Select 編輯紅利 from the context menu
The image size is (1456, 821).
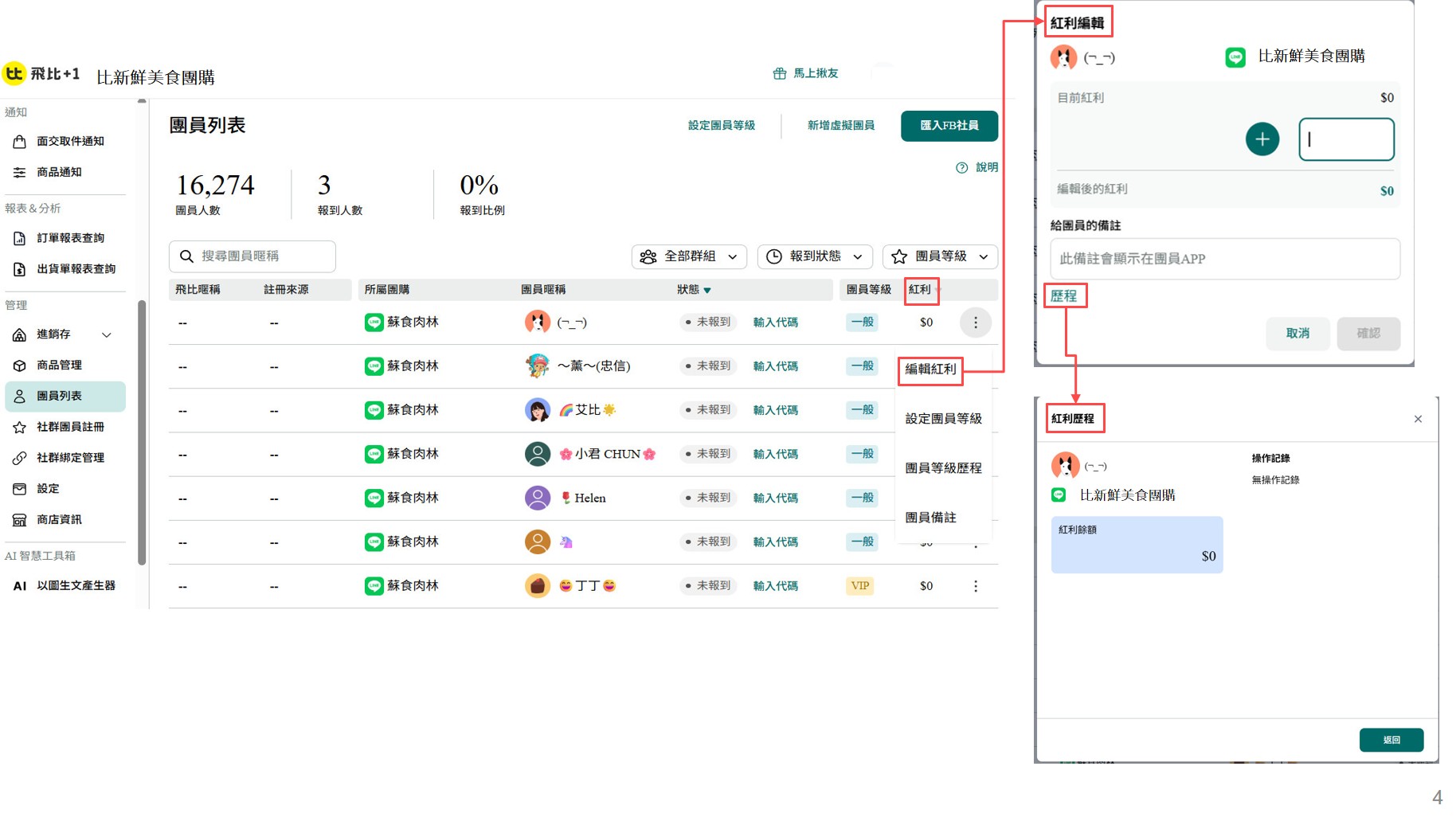click(930, 369)
